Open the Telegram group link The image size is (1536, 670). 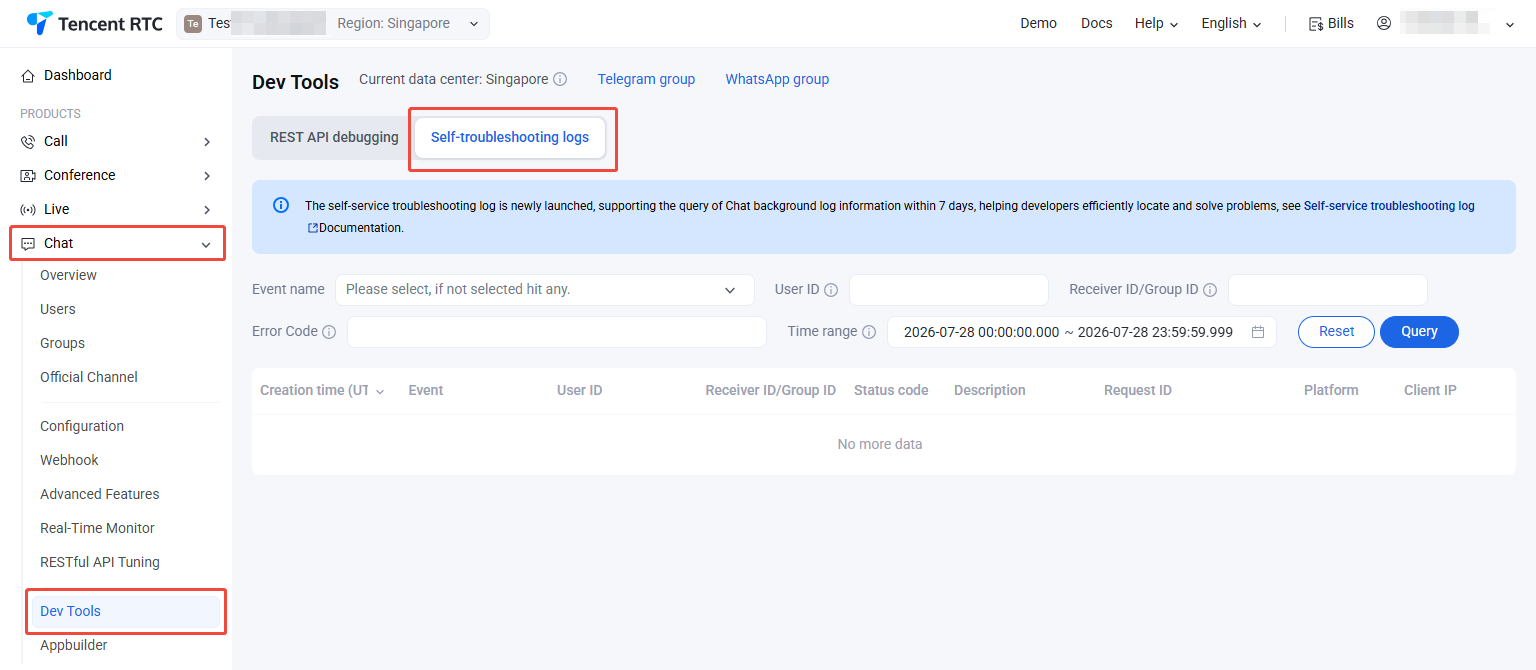[x=646, y=79]
